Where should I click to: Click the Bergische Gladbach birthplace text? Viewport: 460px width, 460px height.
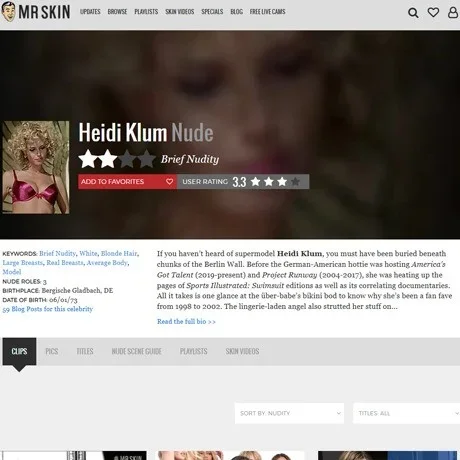pyautogui.click(x=77, y=290)
